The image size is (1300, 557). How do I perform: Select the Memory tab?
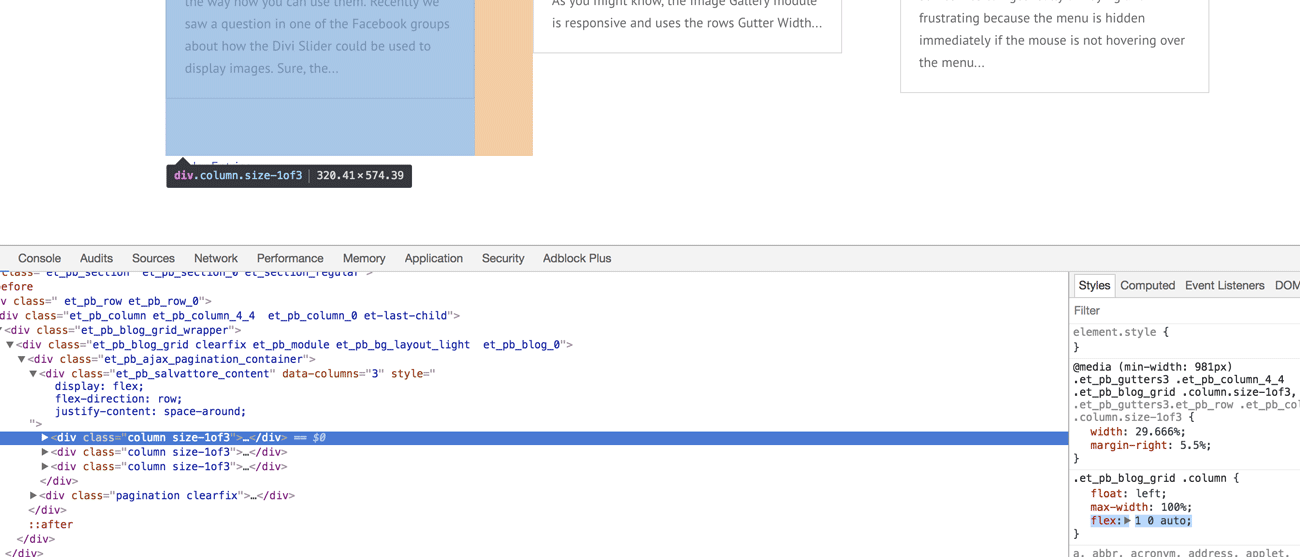click(x=364, y=258)
